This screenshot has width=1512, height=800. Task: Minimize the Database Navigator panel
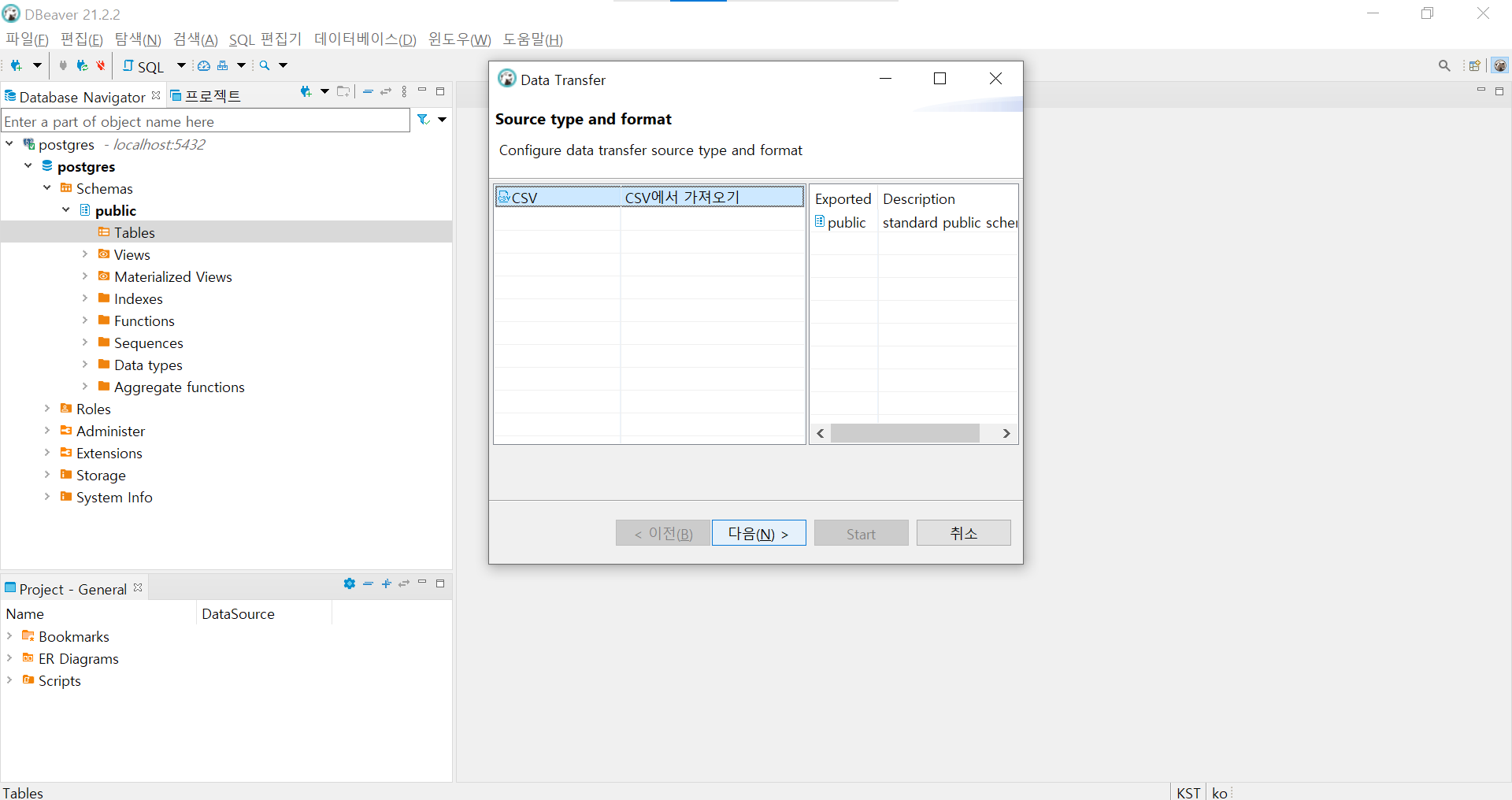422,91
